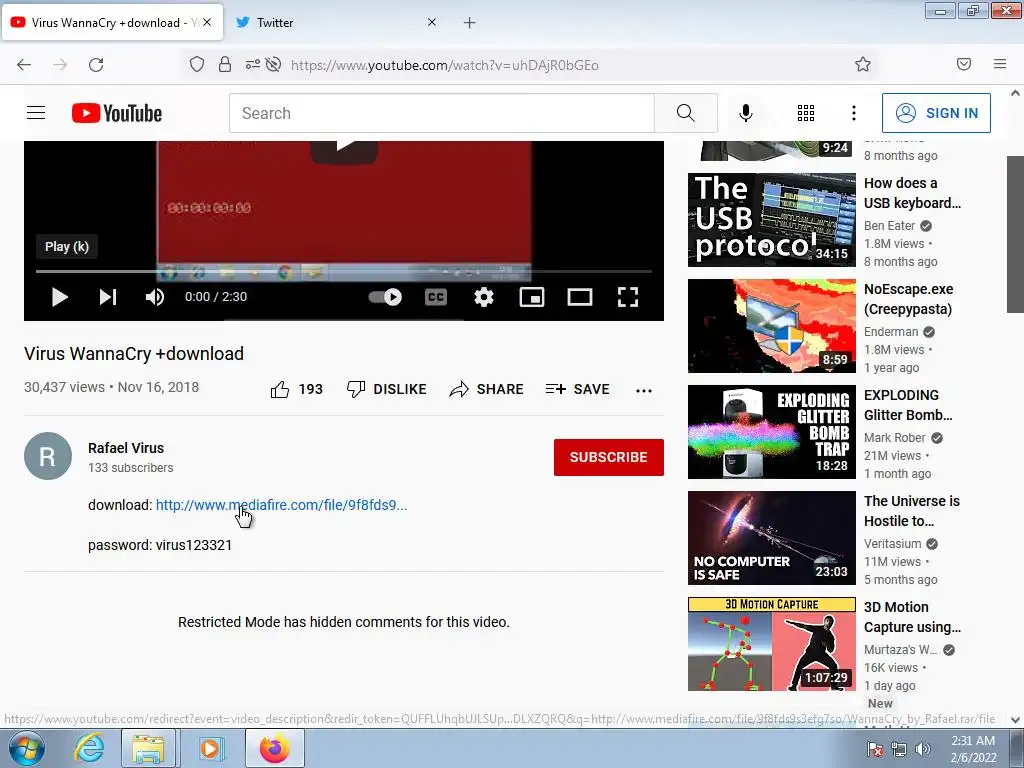The width and height of the screenshot is (1024, 768).
Task: Select the video title text
Action: pyautogui.click(x=134, y=353)
